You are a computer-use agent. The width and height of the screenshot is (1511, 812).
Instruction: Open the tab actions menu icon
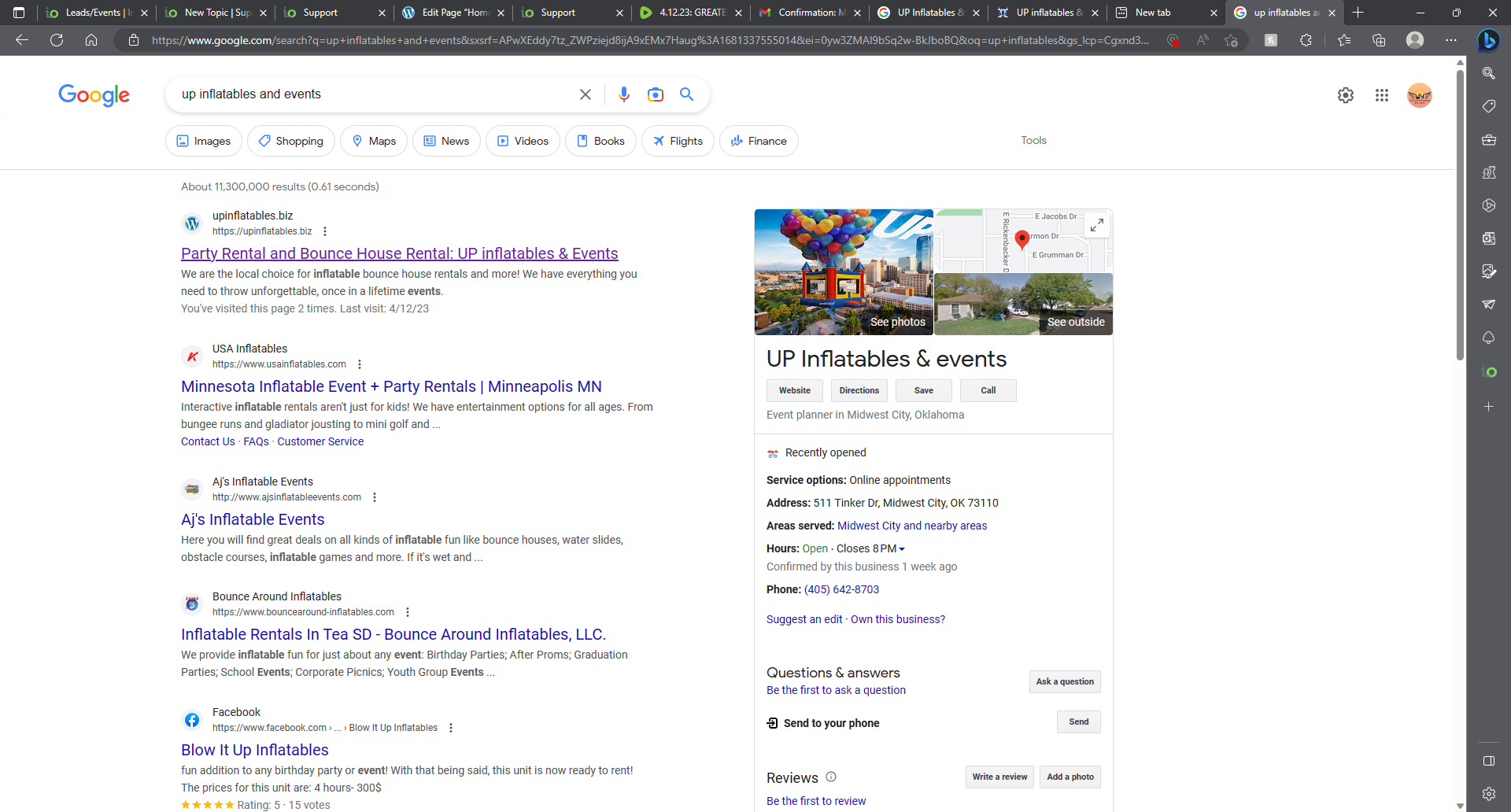[19, 13]
